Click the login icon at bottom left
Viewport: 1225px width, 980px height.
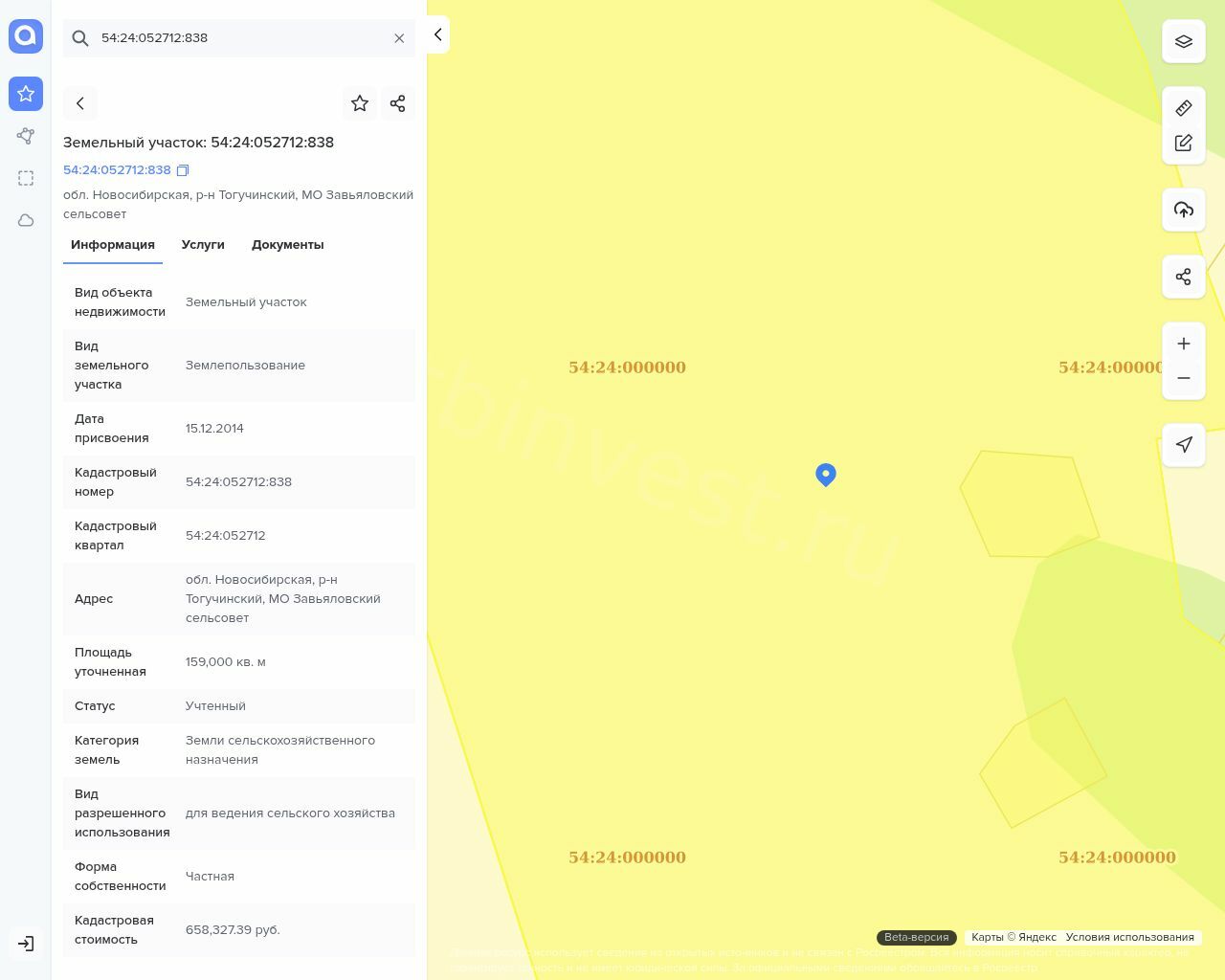[26, 944]
